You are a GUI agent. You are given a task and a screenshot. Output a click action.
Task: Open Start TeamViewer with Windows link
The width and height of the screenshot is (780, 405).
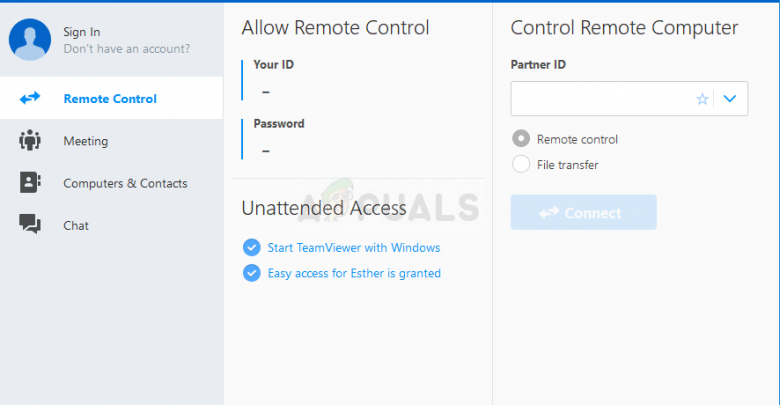pyautogui.click(x=354, y=247)
